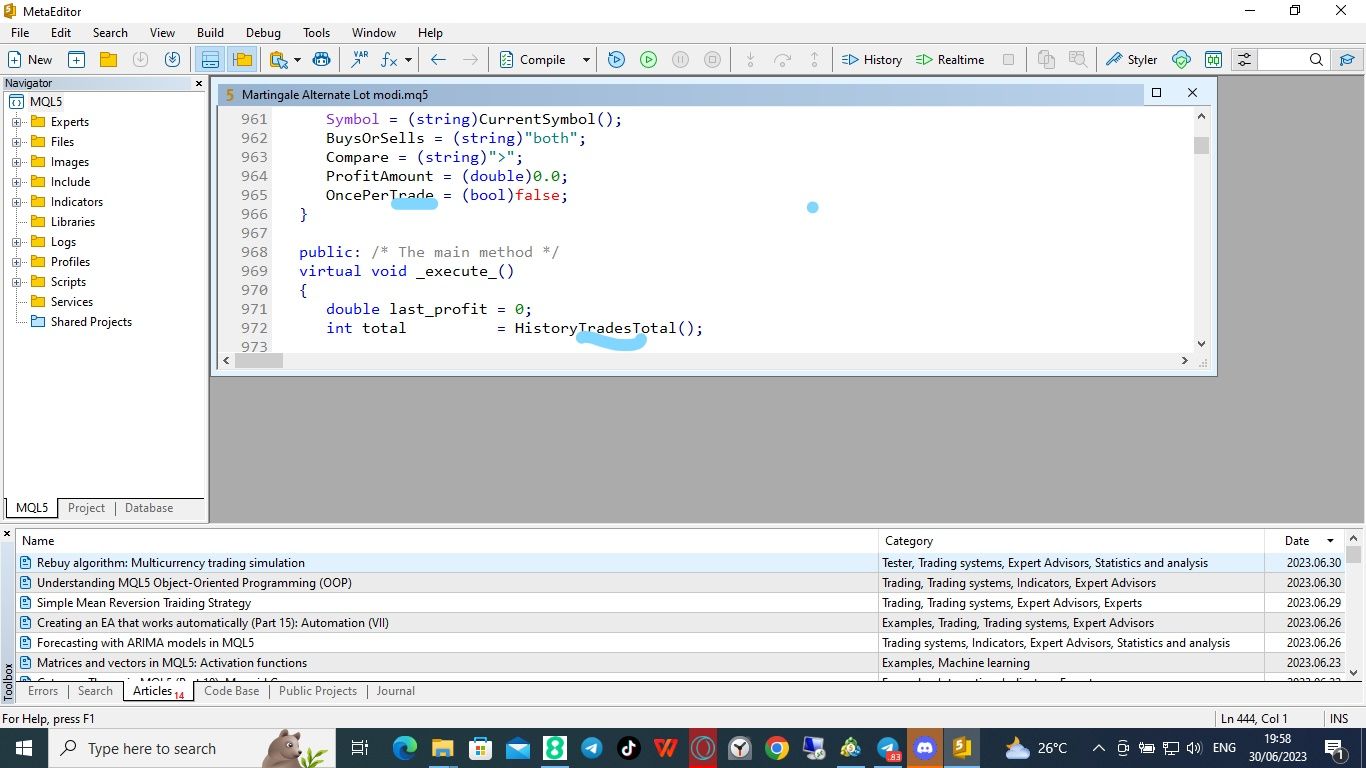Screen dimensions: 1366x768
Task: Switch to Code Base tab
Action: coord(231,691)
